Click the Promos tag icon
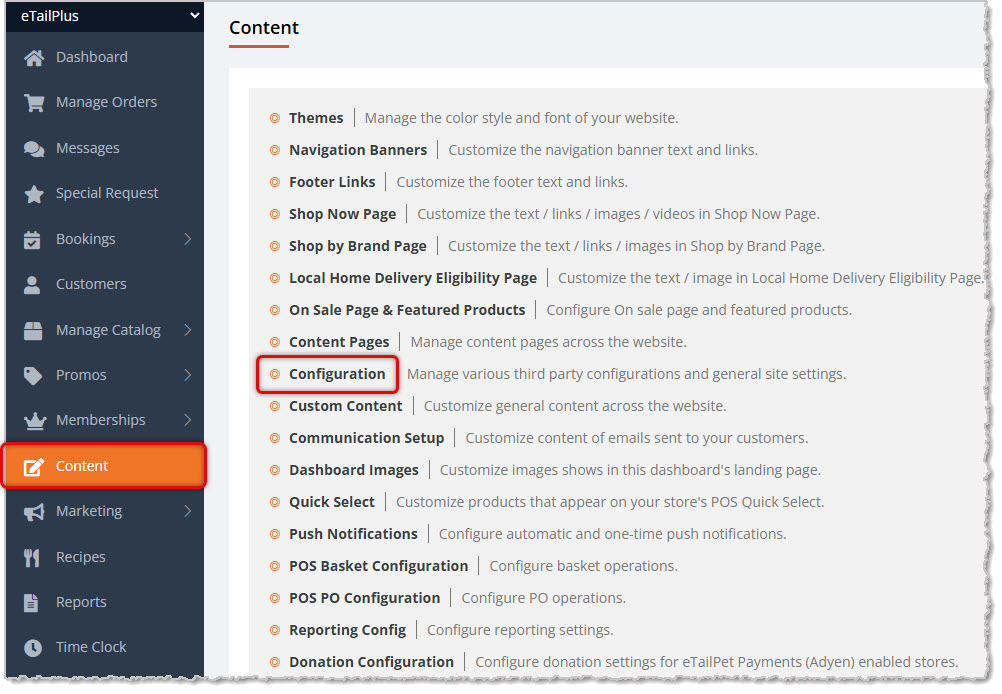This screenshot has width=1002, height=694. coord(33,376)
